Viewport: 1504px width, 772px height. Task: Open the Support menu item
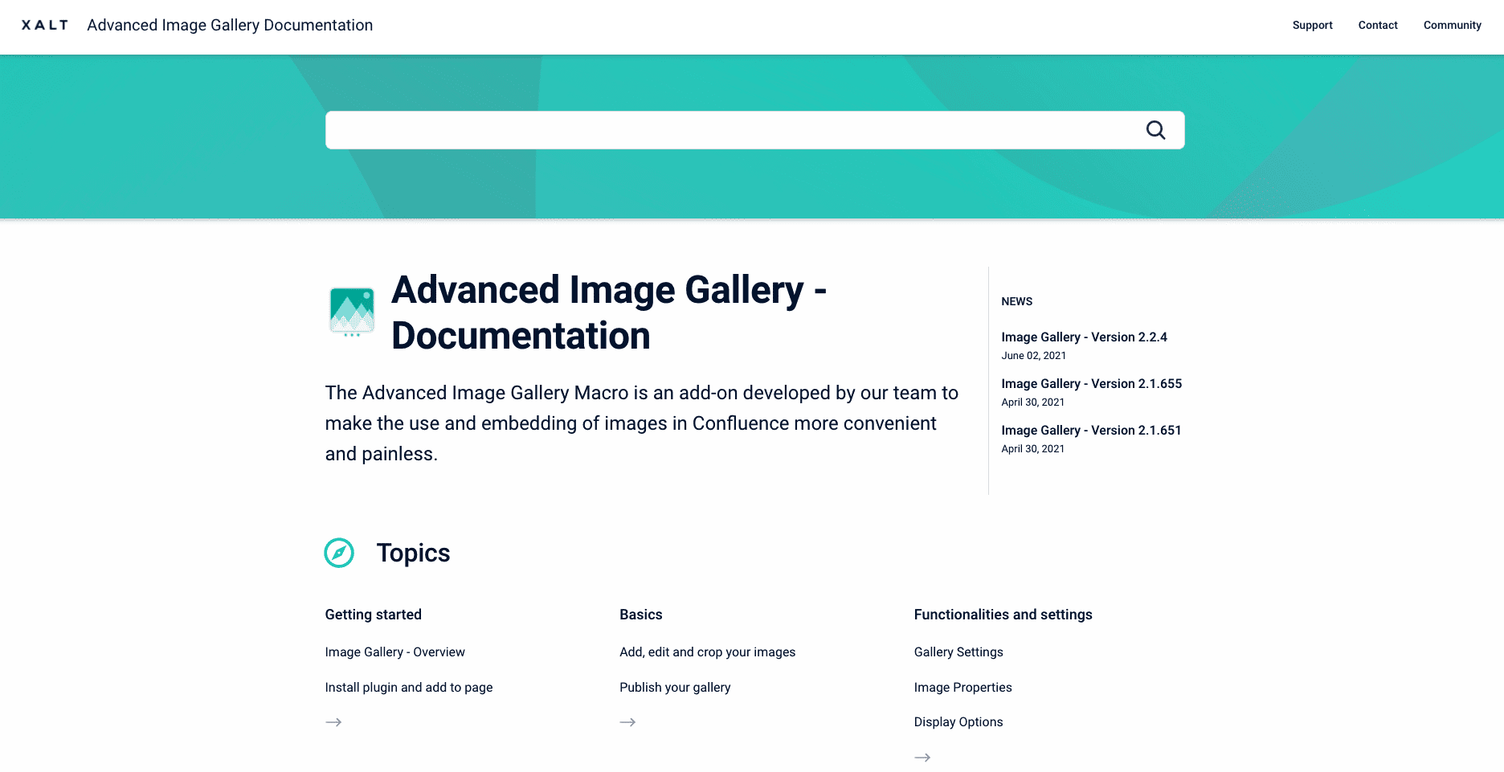1312,25
